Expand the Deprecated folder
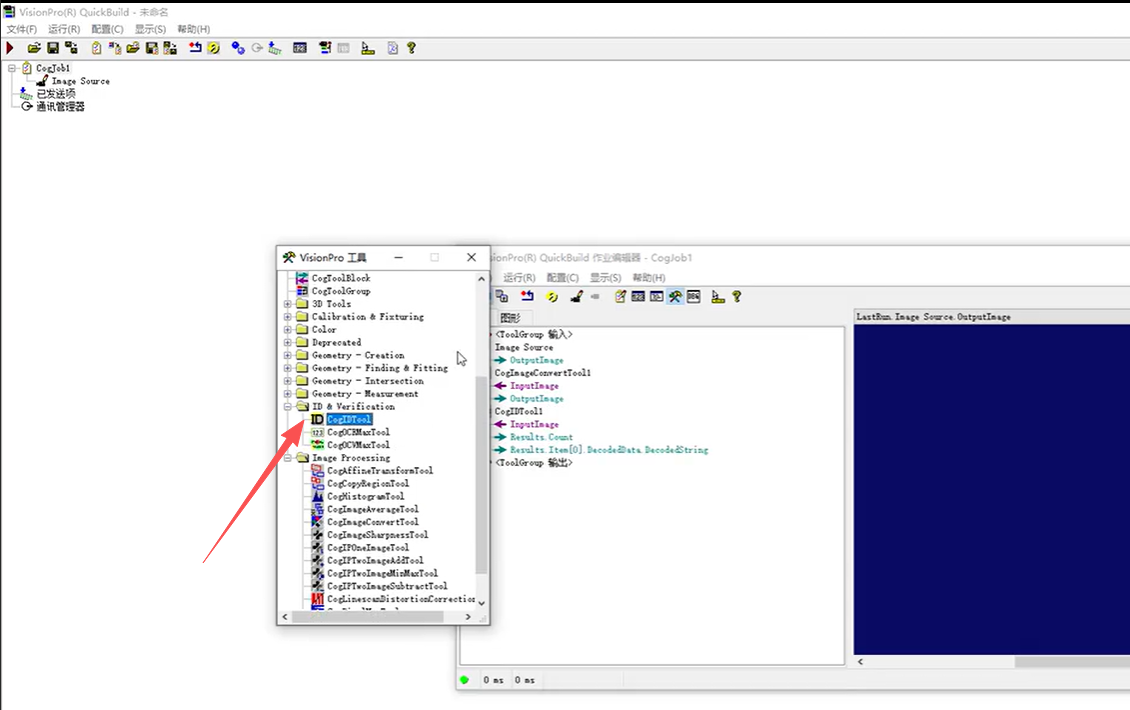Viewport: 1130px width, 710px height. (288, 343)
